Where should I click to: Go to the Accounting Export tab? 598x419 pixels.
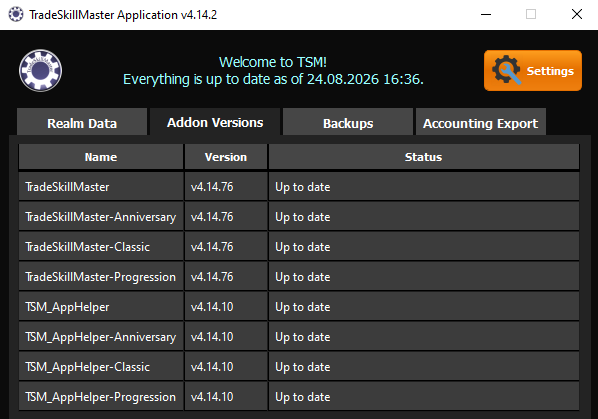pyautogui.click(x=481, y=122)
